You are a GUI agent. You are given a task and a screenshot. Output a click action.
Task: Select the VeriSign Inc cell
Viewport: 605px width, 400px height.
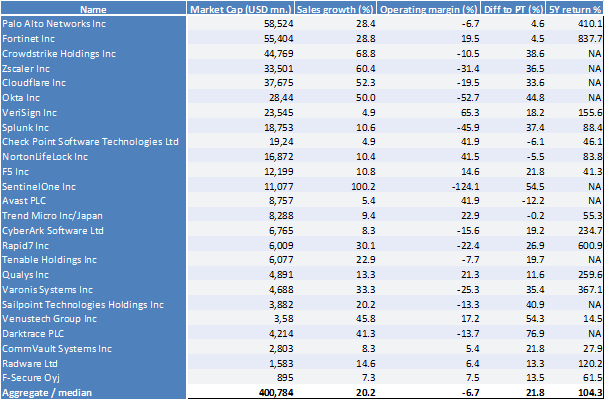pos(29,113)
